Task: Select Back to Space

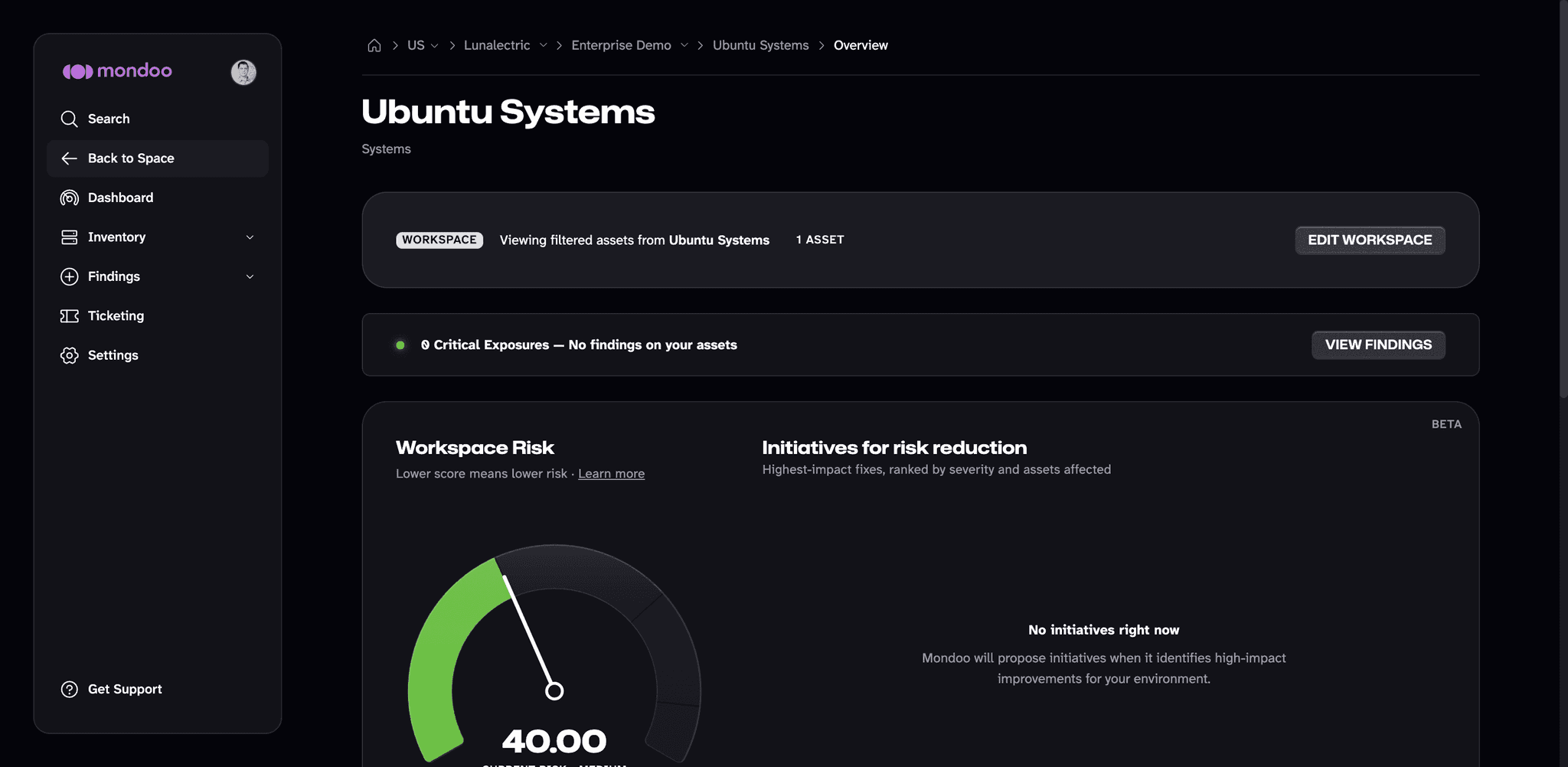Action: [157, 158]
